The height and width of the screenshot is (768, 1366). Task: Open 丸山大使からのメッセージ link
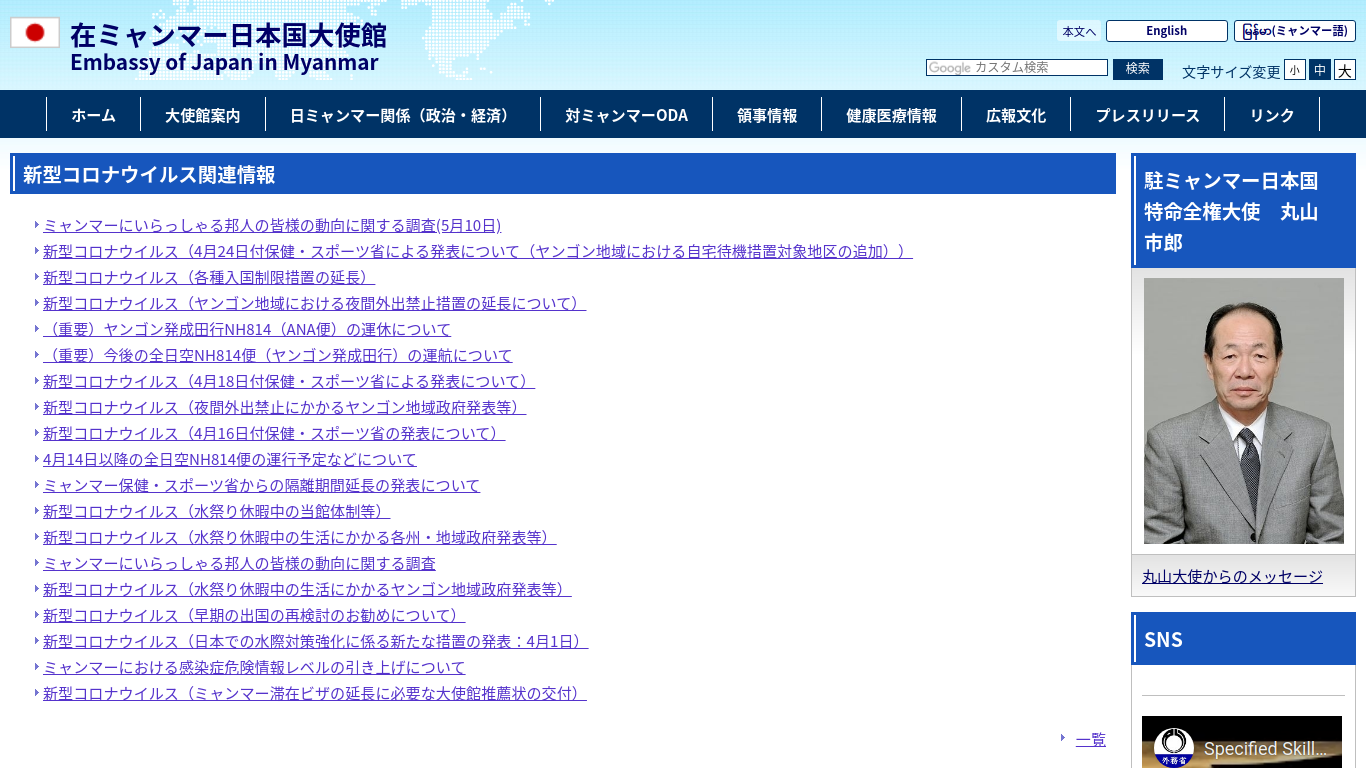pos(1232,577)
